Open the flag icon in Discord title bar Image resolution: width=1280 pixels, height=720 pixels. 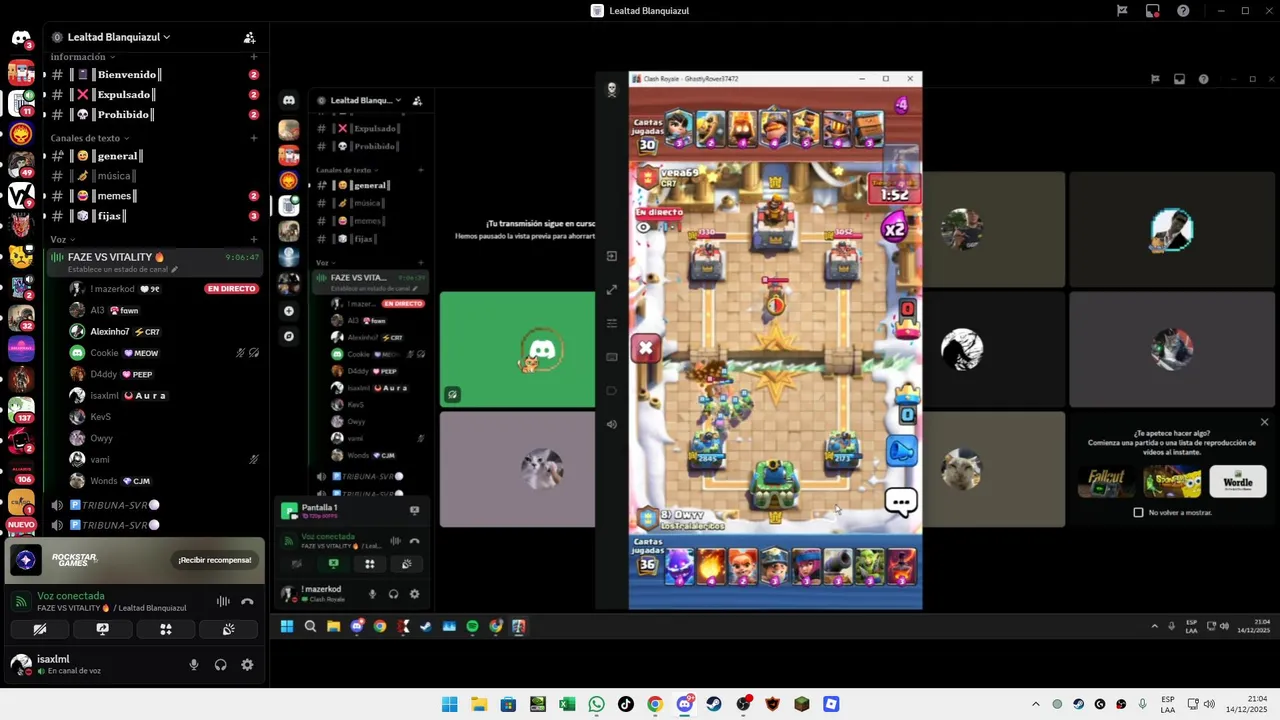point(1122,11)
